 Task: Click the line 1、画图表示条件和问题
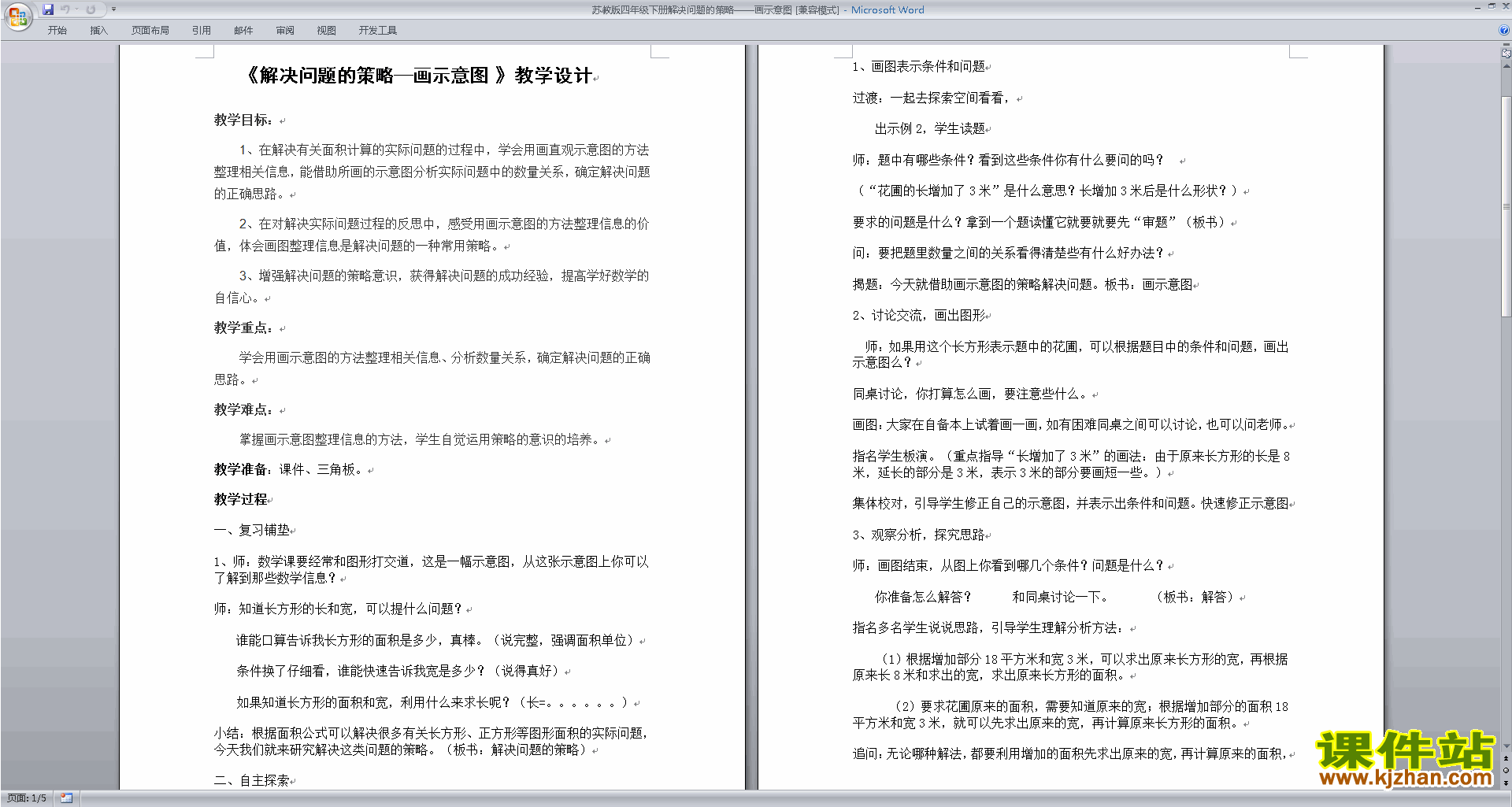[918, 66]
